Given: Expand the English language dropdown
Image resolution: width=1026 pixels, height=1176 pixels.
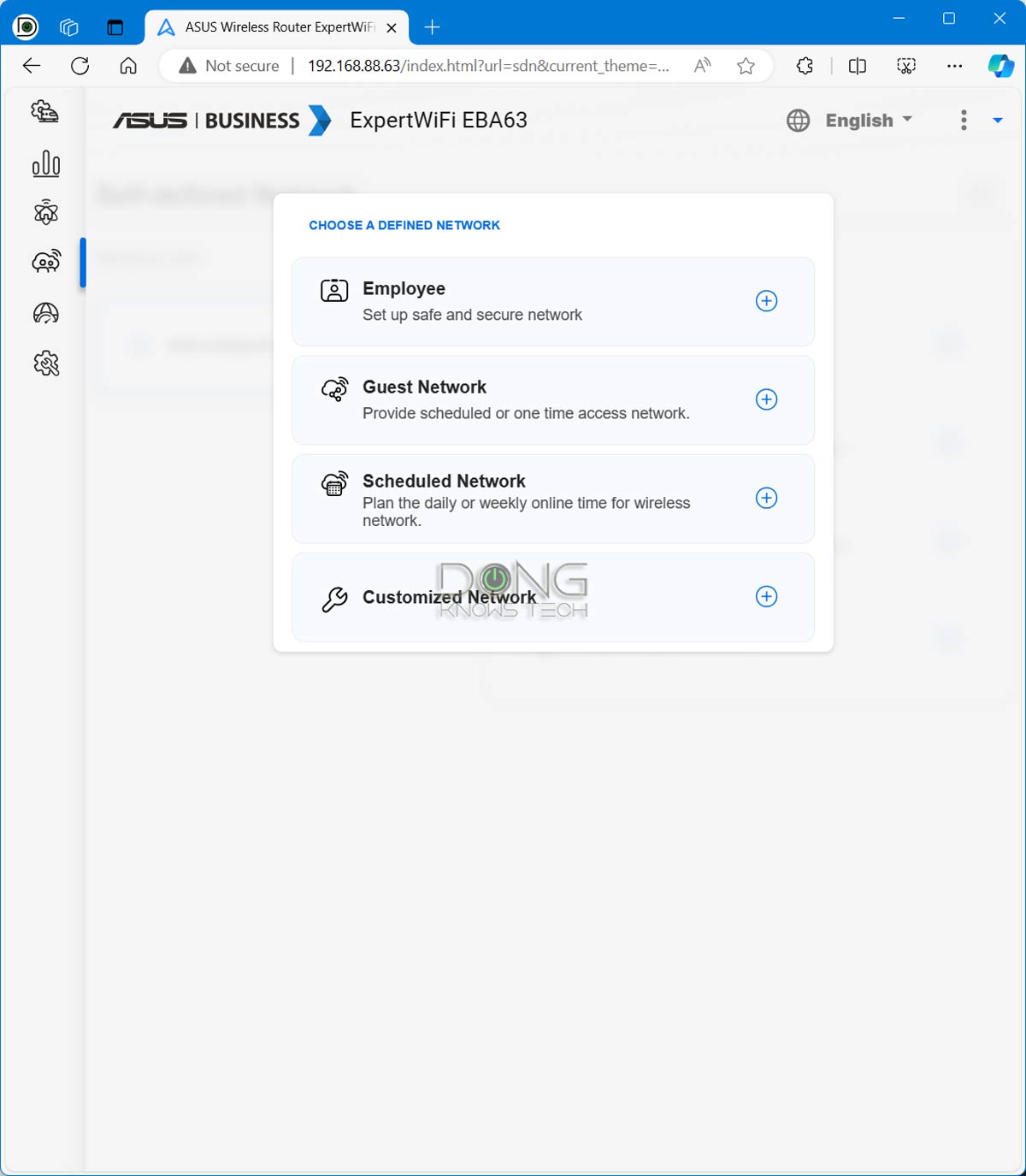Looking at the screenshot, I should tap(868, 121).
